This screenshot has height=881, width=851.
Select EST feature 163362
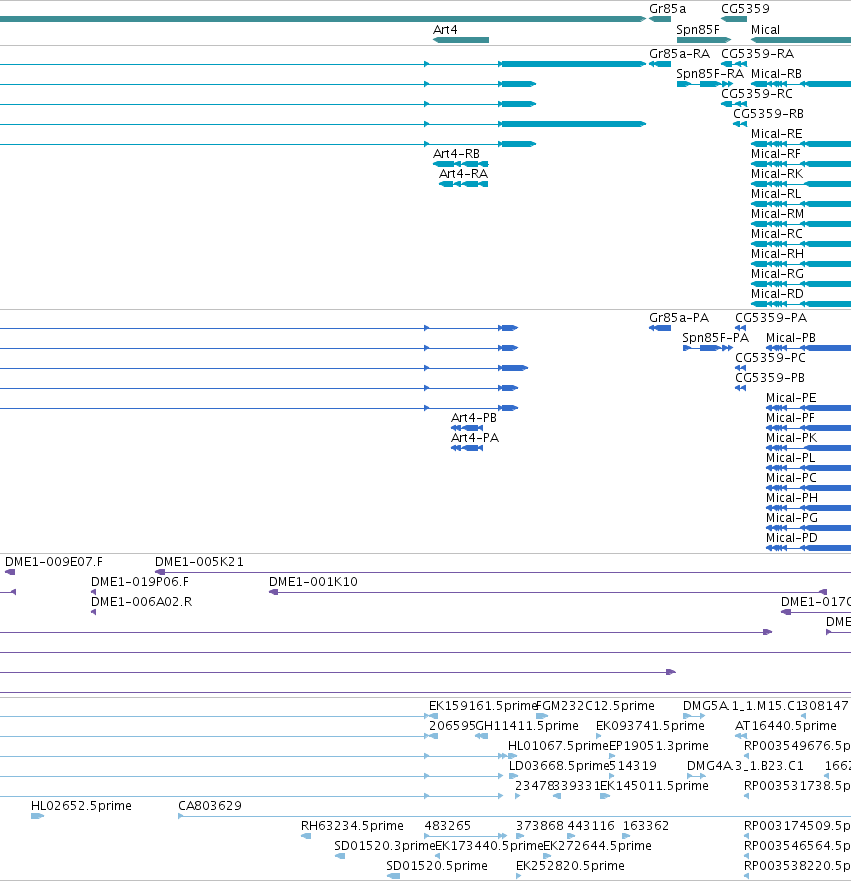(627, 836)
